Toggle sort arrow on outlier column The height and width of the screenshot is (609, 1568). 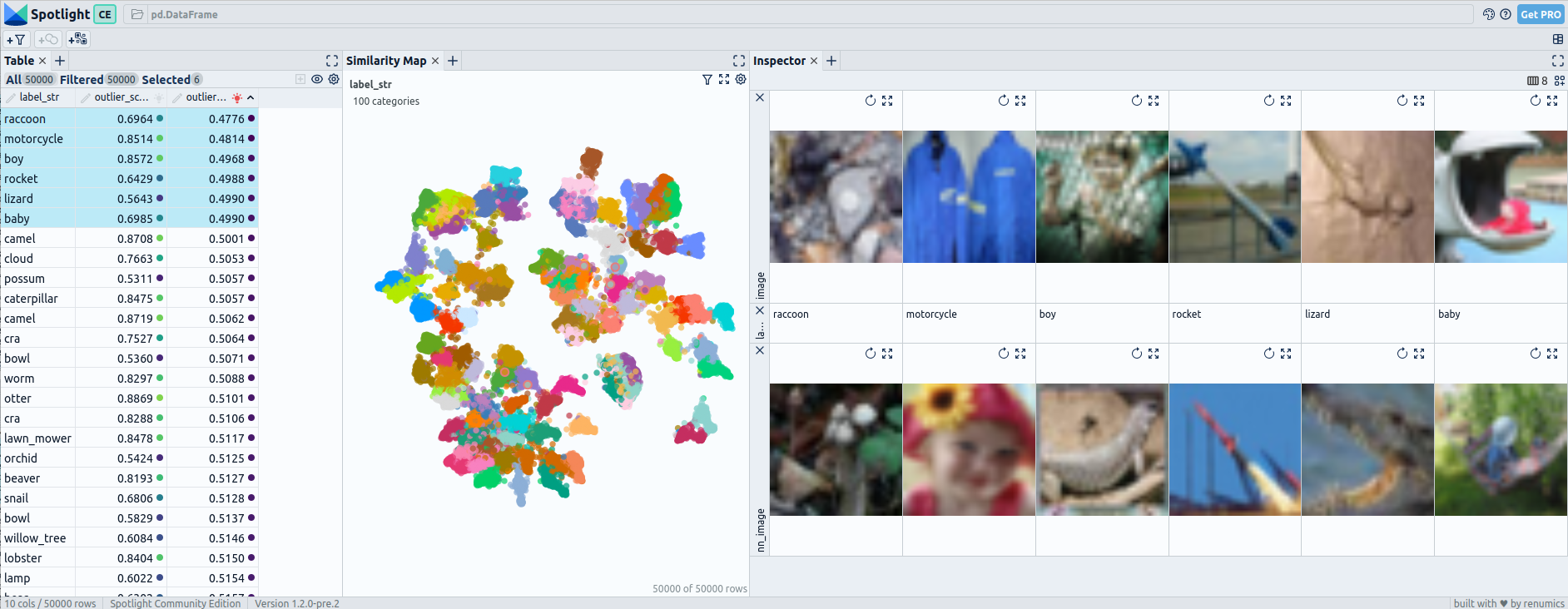[x=251, y=97]
